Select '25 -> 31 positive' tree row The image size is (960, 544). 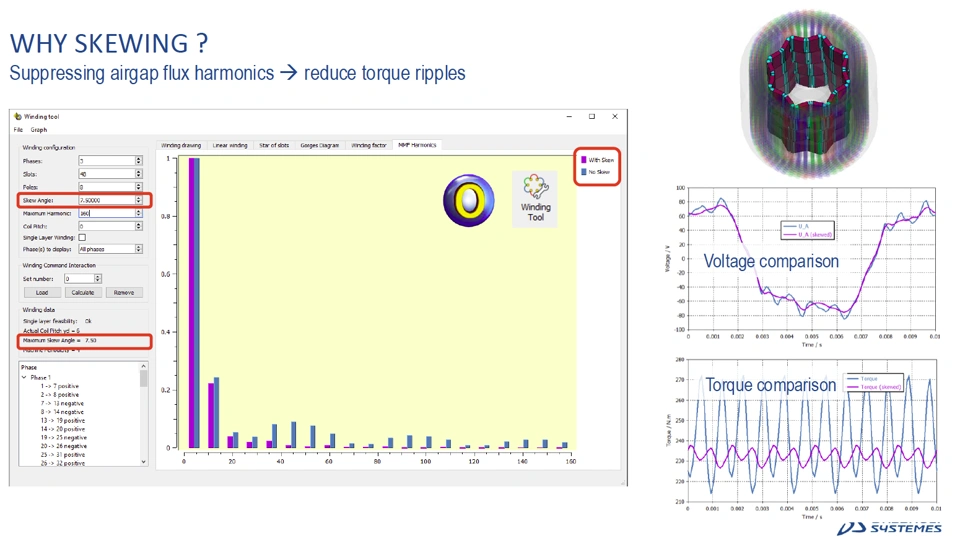click(62, 455)
